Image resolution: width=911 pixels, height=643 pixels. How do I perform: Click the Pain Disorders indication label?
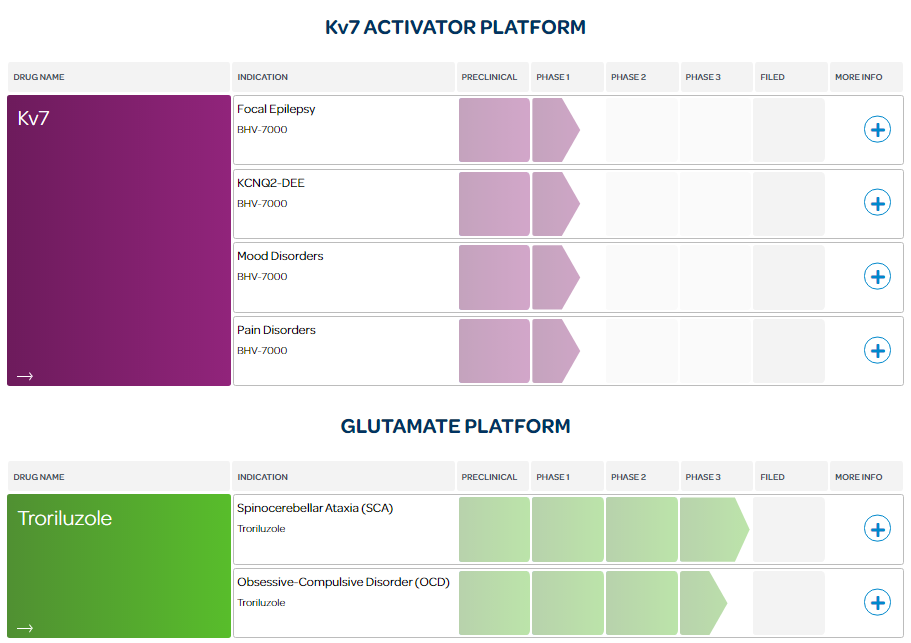(276, 330)
